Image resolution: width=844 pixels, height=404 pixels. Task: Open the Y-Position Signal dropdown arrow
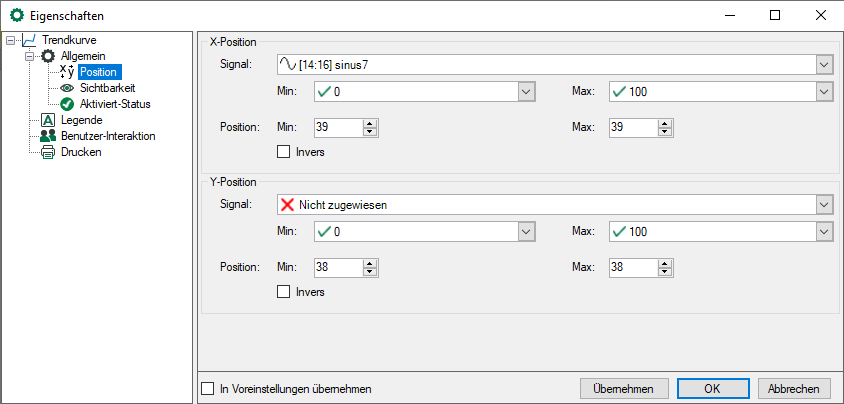pyautogui.click(x=824, y=204)
